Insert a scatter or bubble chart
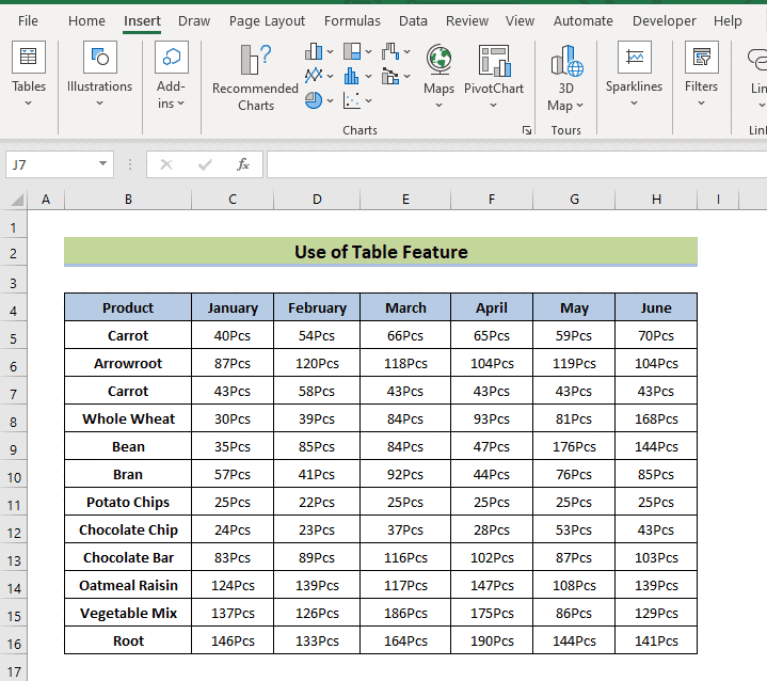The width and height of the screenshot is (767, 681). pos(352,101)
